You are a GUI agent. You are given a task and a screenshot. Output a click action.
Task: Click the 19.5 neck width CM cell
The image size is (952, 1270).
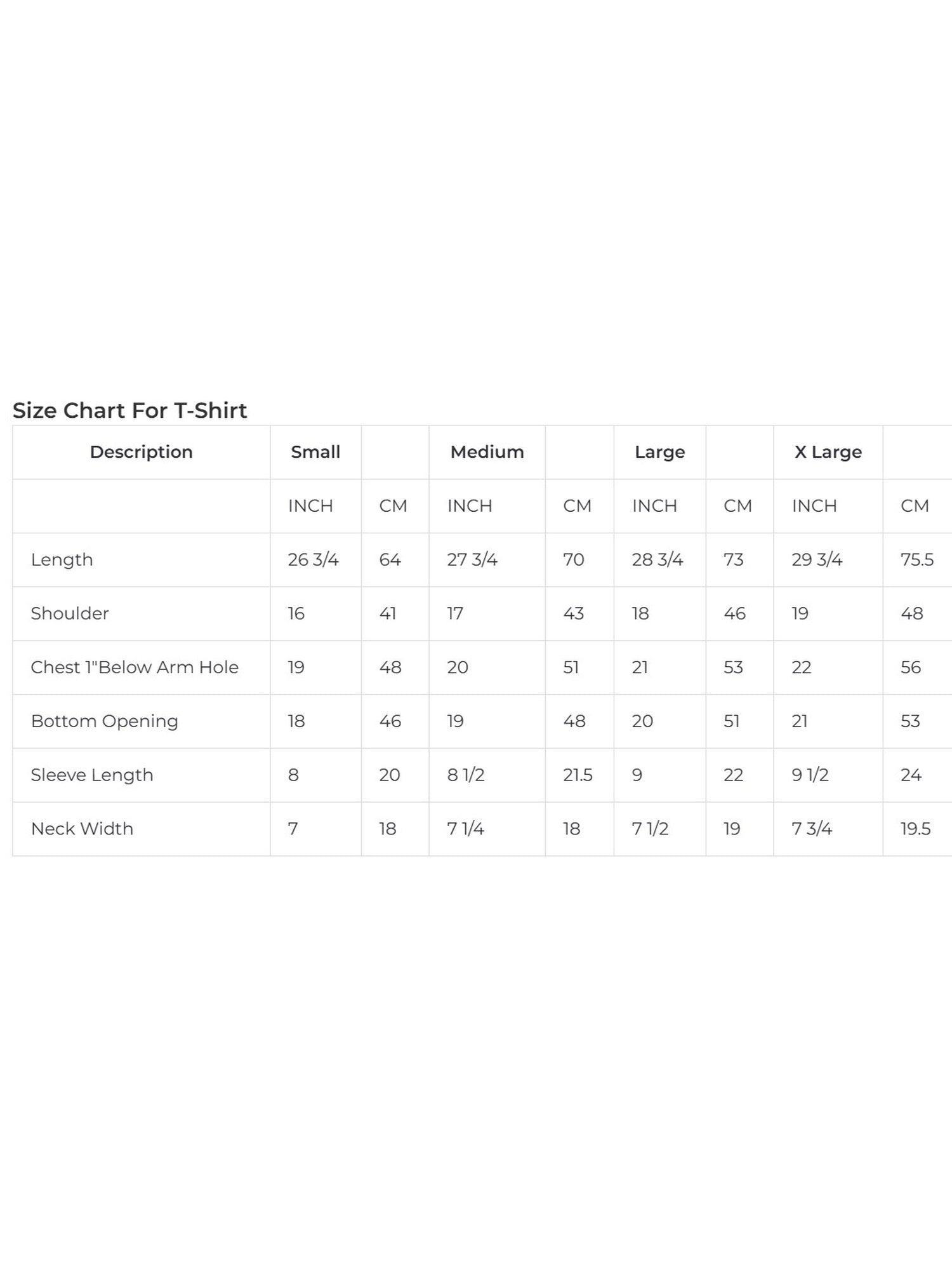click(x=915, y=829)
